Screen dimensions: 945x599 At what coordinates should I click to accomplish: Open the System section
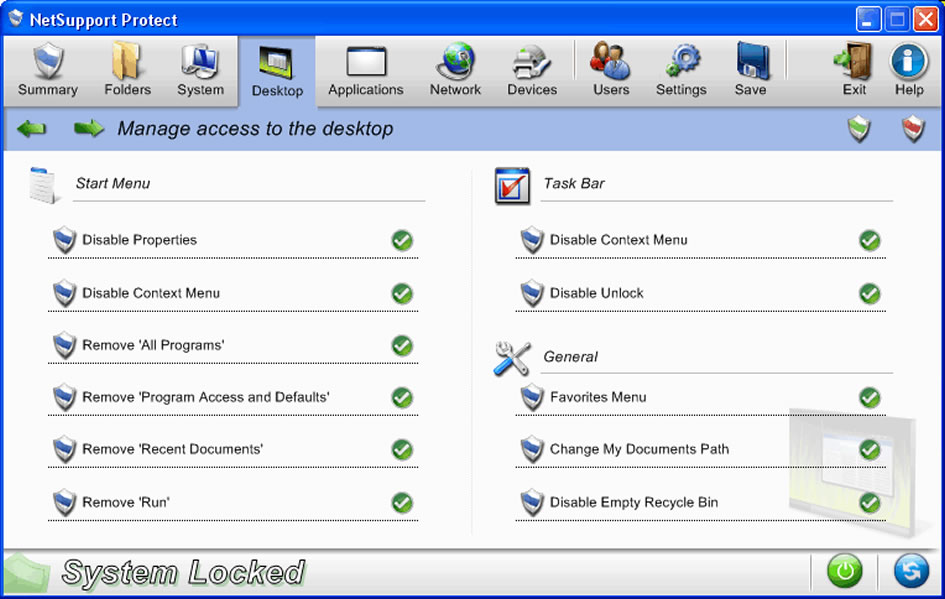tap(200, 70)
